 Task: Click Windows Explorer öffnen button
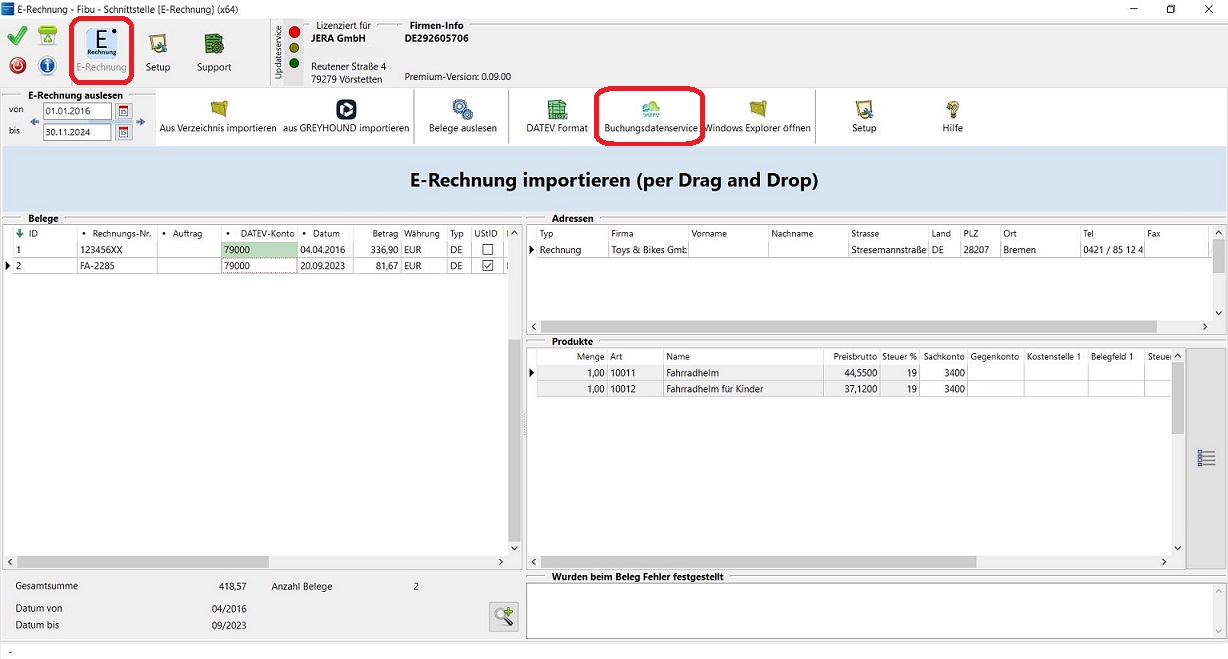[757, 110]
